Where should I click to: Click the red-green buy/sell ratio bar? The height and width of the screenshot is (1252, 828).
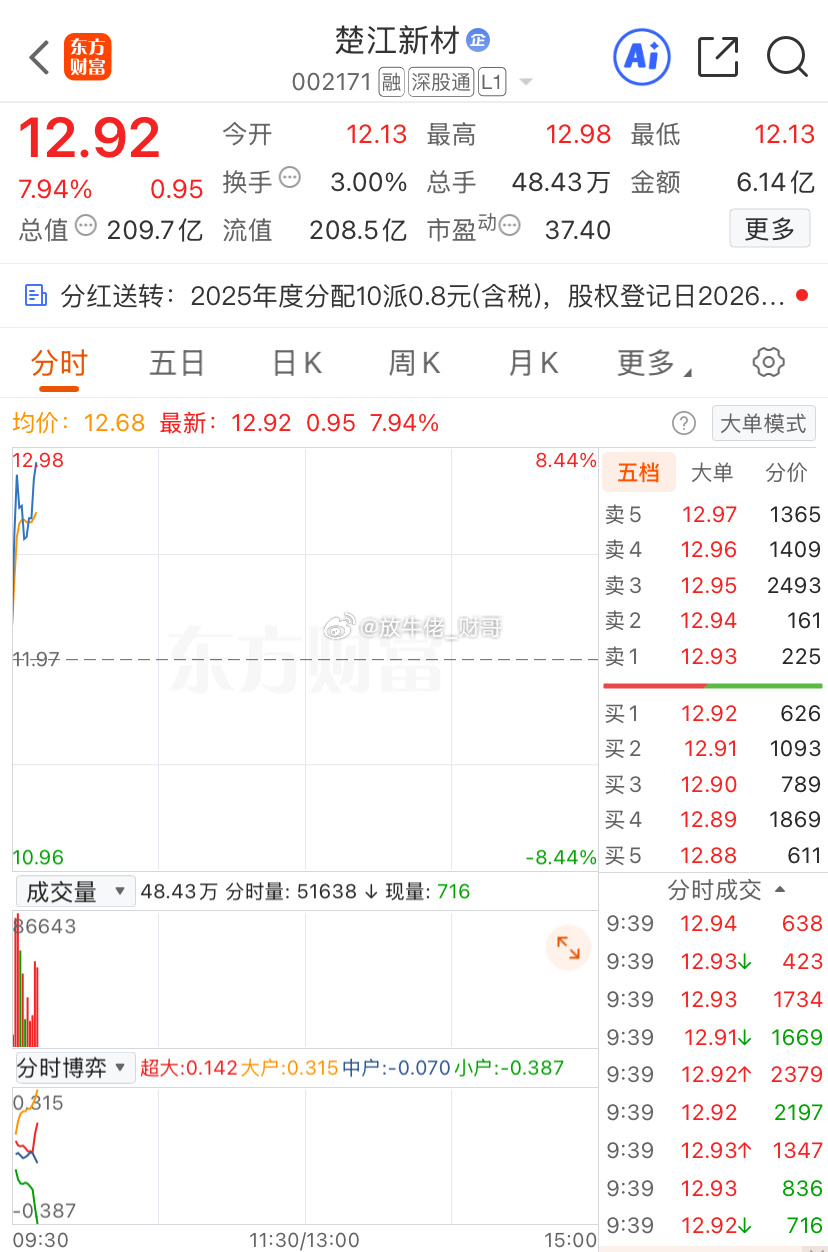tap(712, 685)
